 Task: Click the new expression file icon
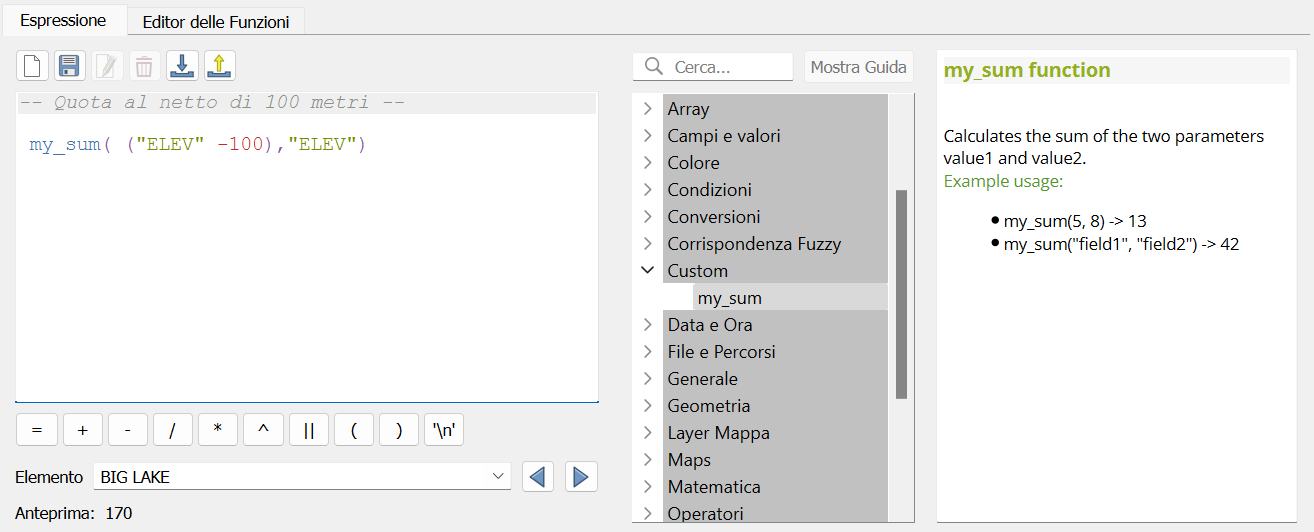point(33,67)
